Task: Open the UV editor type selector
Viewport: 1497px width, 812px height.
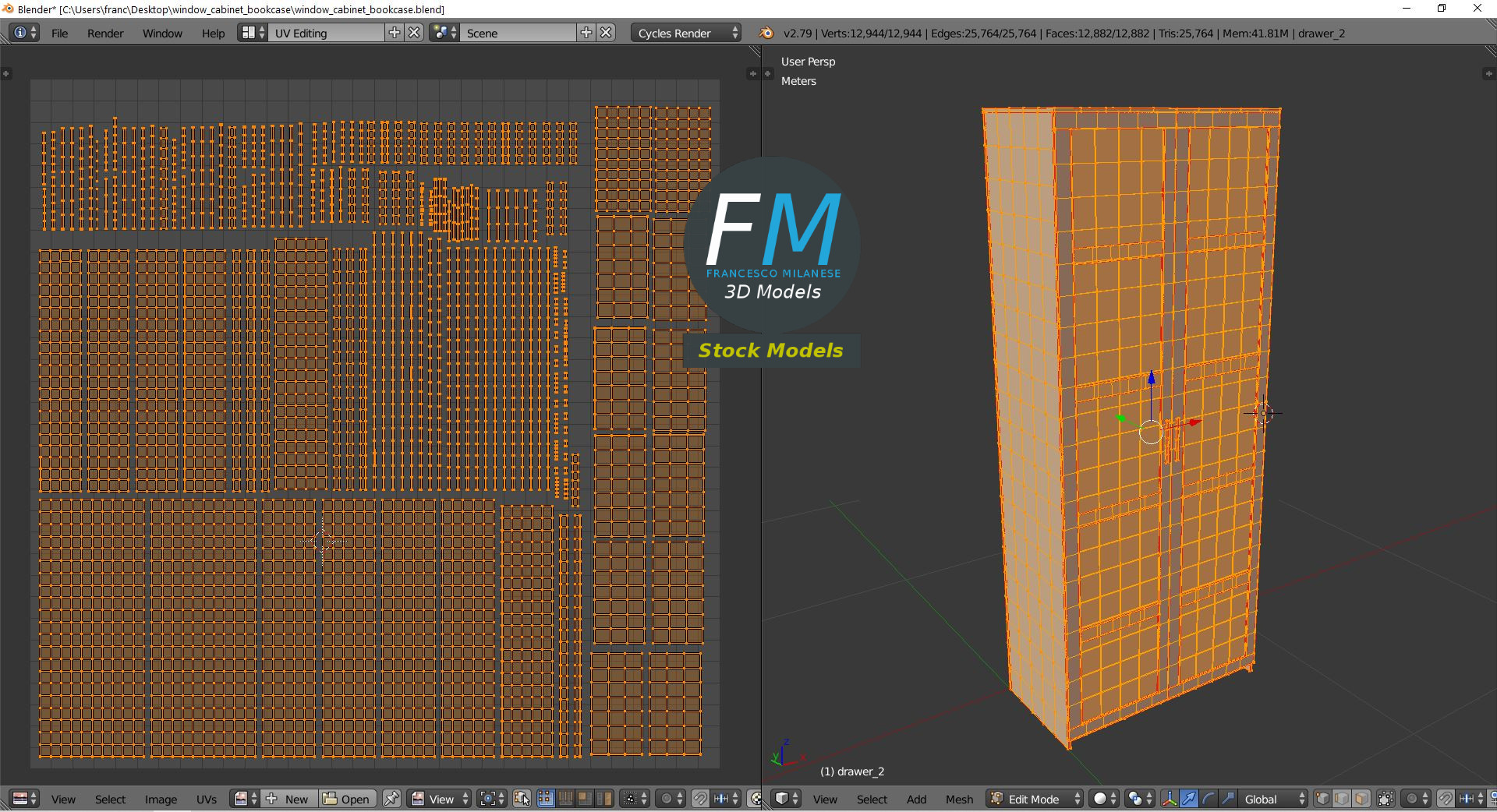Action: click(24, 799)
